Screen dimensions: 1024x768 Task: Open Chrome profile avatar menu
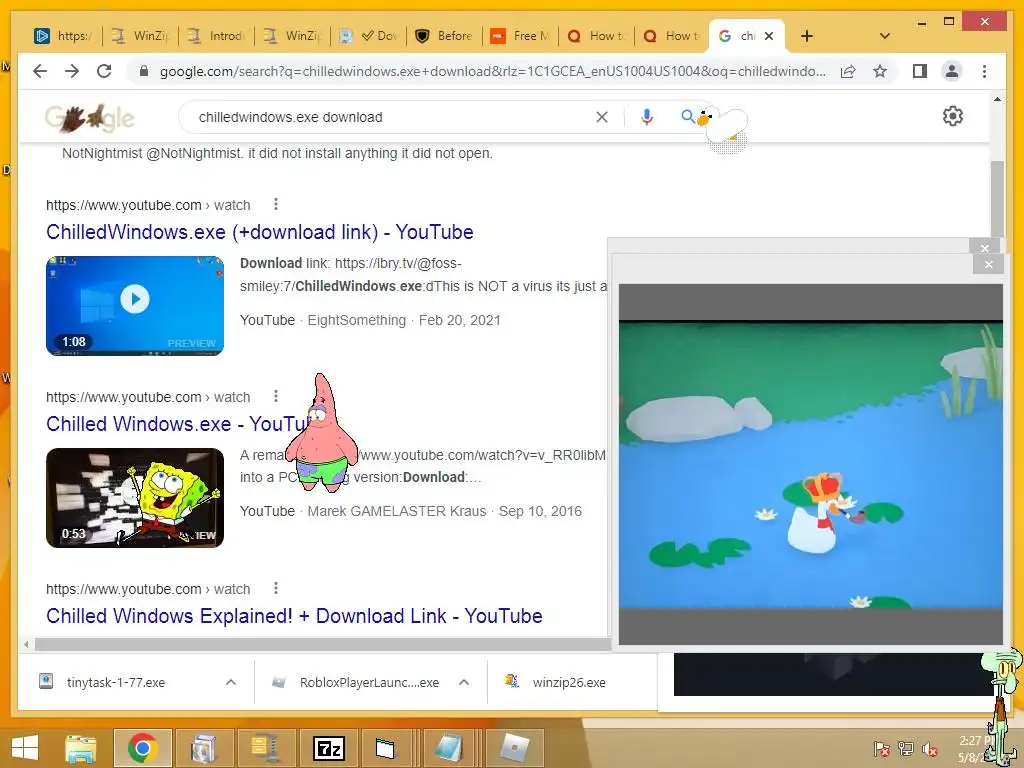[952, 71]
